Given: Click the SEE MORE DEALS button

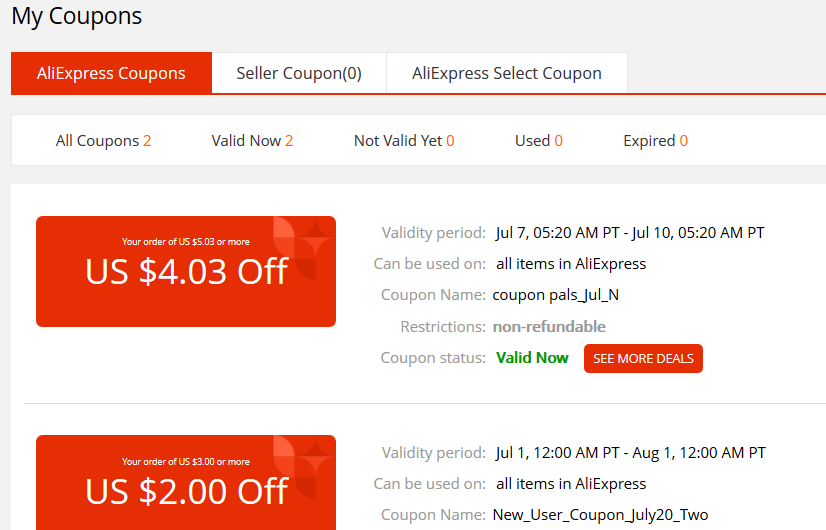Looking at the screenshot, I should pos(643,358).
